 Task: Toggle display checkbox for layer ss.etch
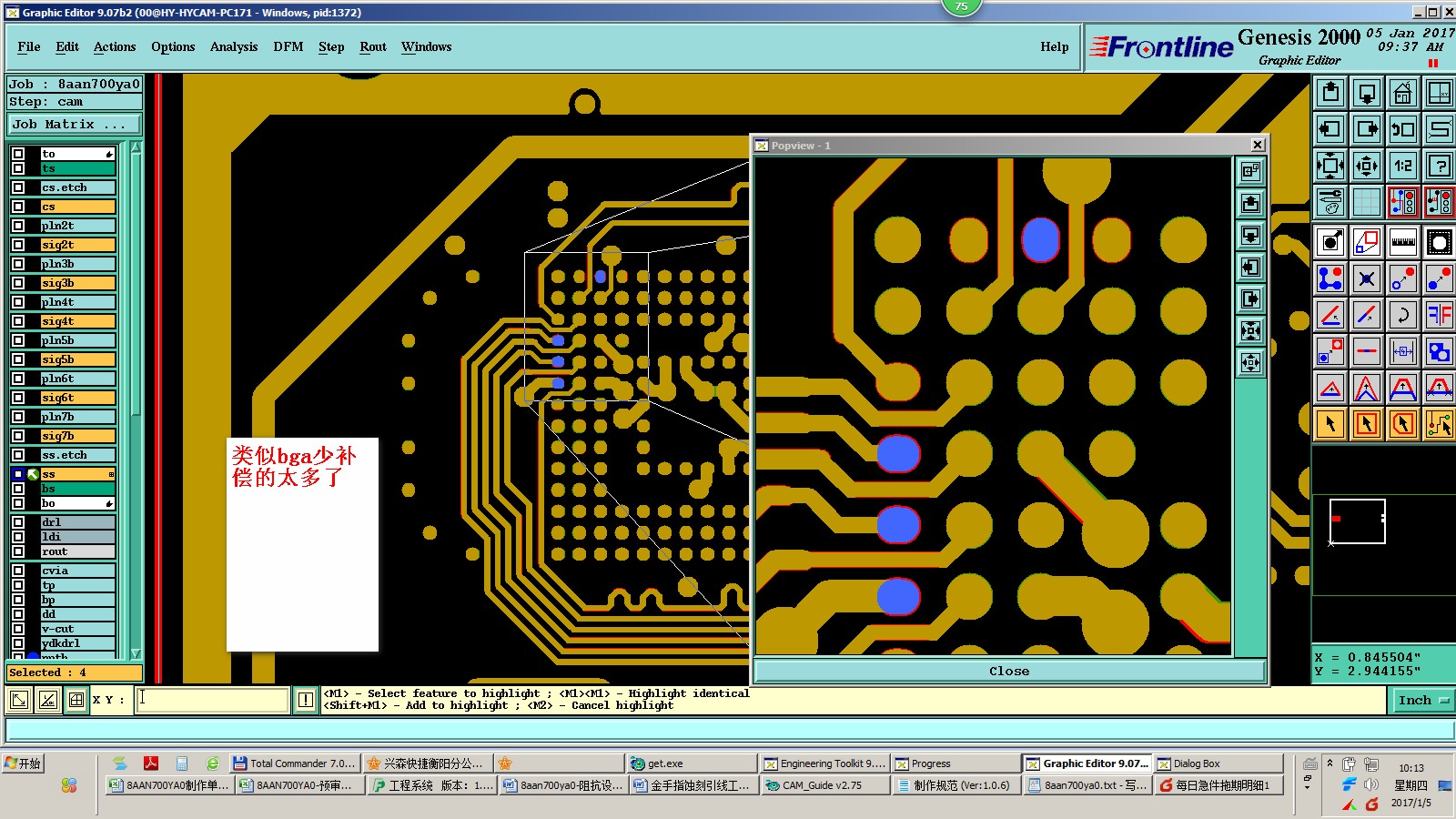tap(18, 455)
